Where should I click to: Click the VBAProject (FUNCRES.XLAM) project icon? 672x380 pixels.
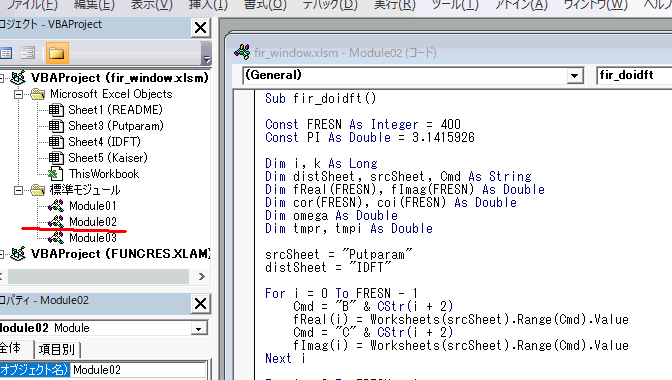point(18,254)
